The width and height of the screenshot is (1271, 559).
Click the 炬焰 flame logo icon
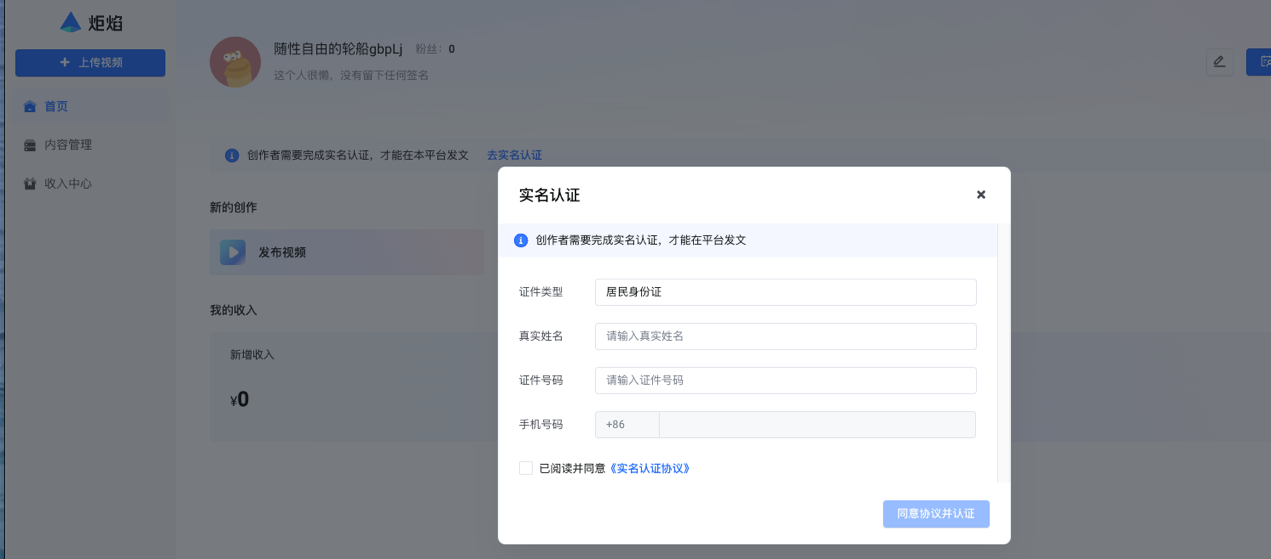(x=70, y=22)
